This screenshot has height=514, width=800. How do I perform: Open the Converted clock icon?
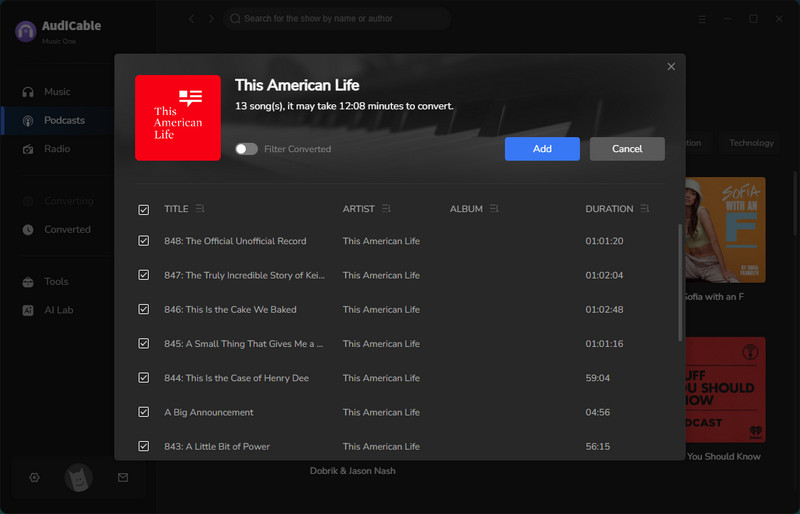(28, 230)
